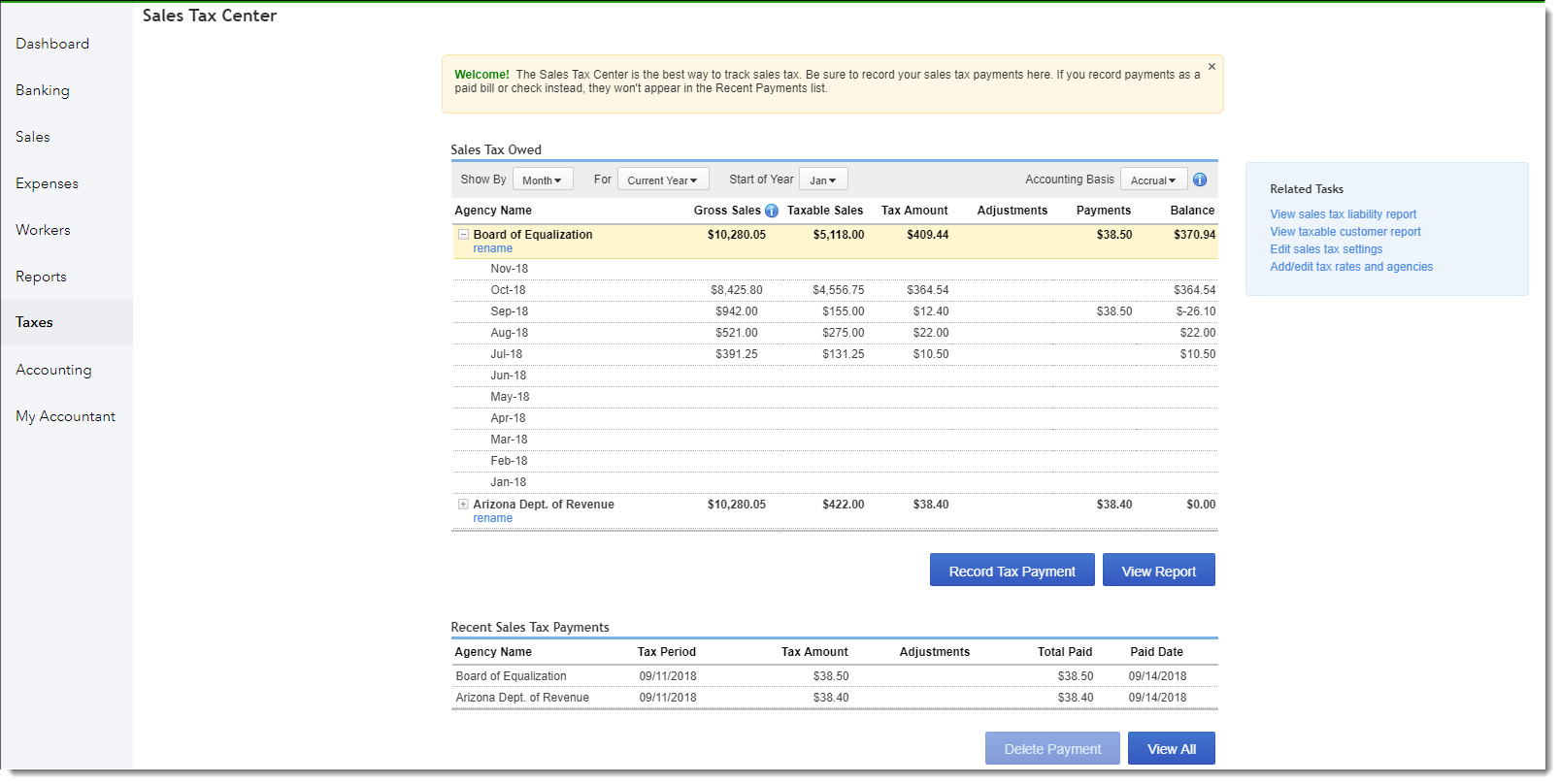Screen dimensions: 1560x784
Task: Click Add/edit tax rates and agencies link
Action: pos(1351,267)
